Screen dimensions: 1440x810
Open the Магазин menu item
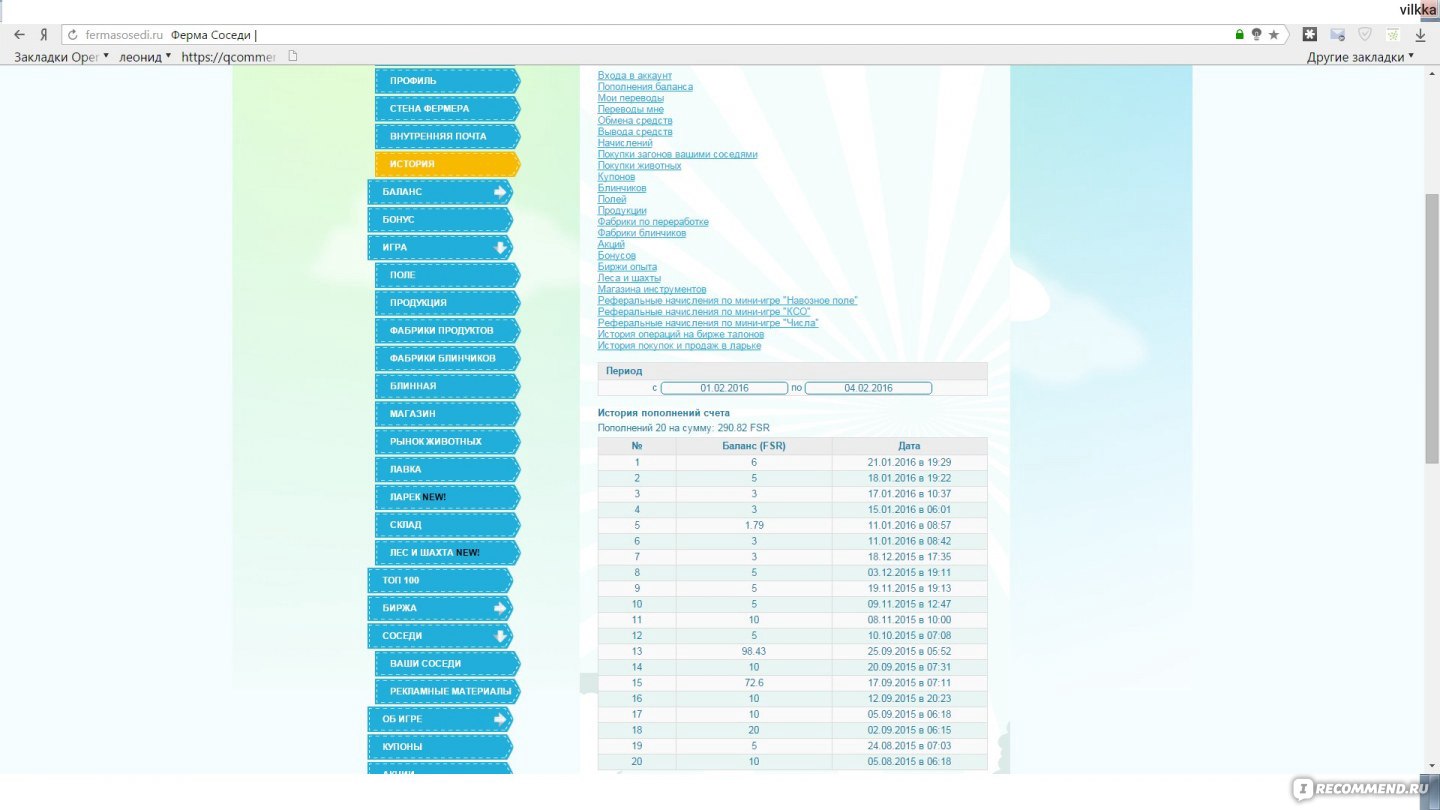[447, 414]
